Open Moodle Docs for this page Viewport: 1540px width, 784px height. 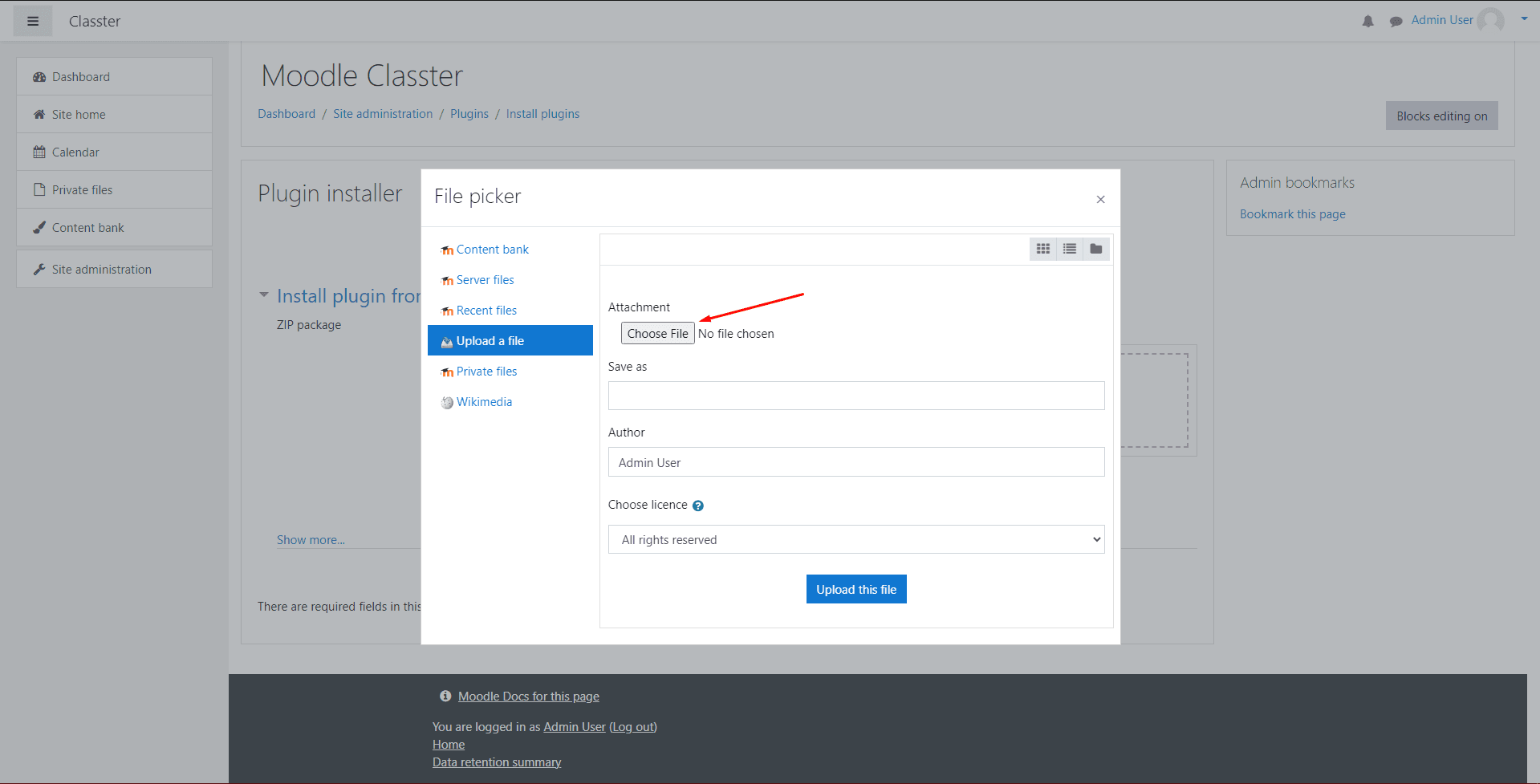click(x=528, y=697)
